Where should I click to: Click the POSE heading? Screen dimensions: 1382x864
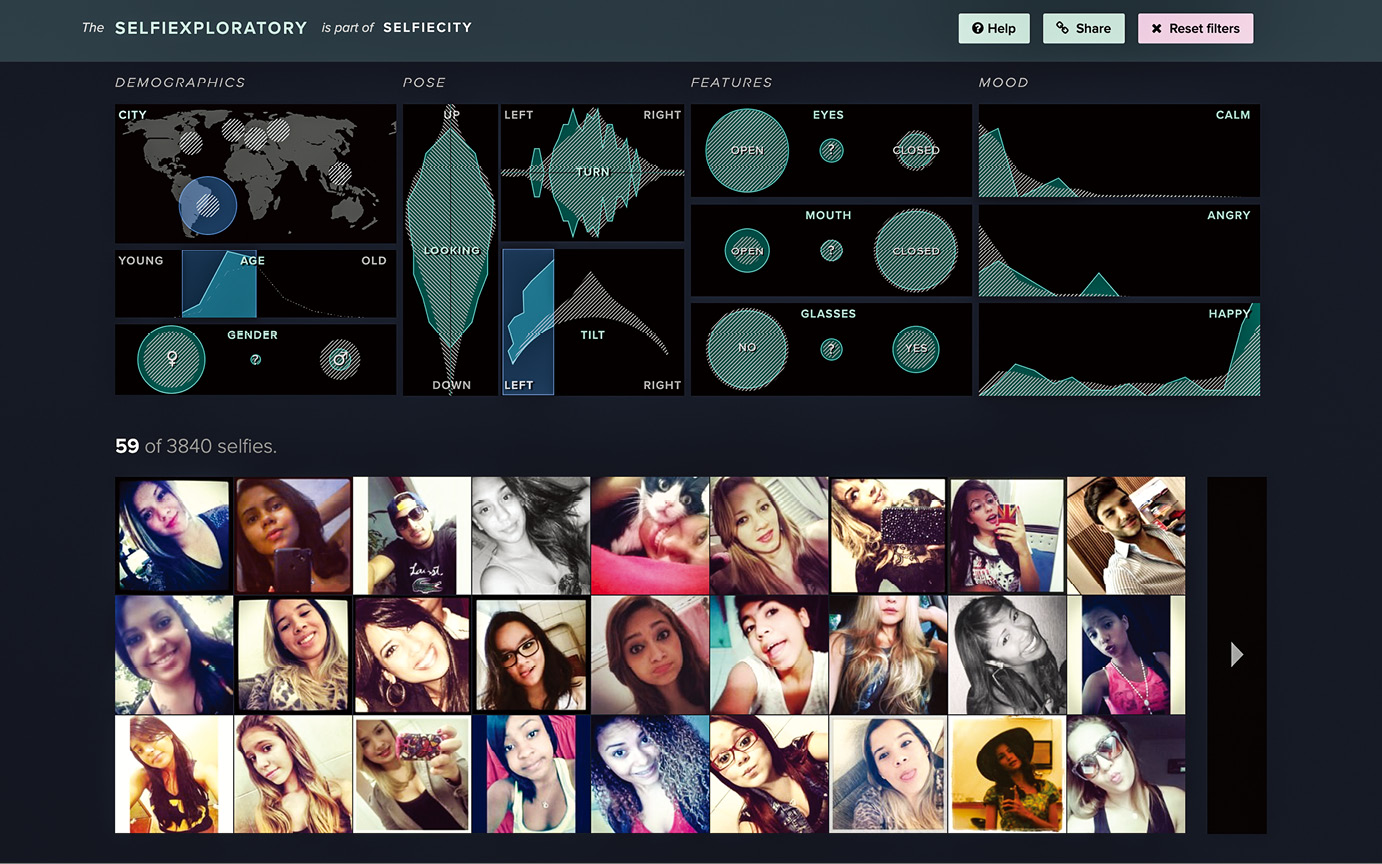[x=424, y=82]
